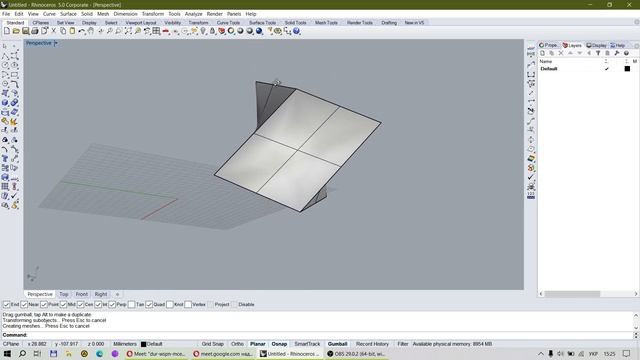
Task: Click the Delete layer X icon
Action: 561,53
